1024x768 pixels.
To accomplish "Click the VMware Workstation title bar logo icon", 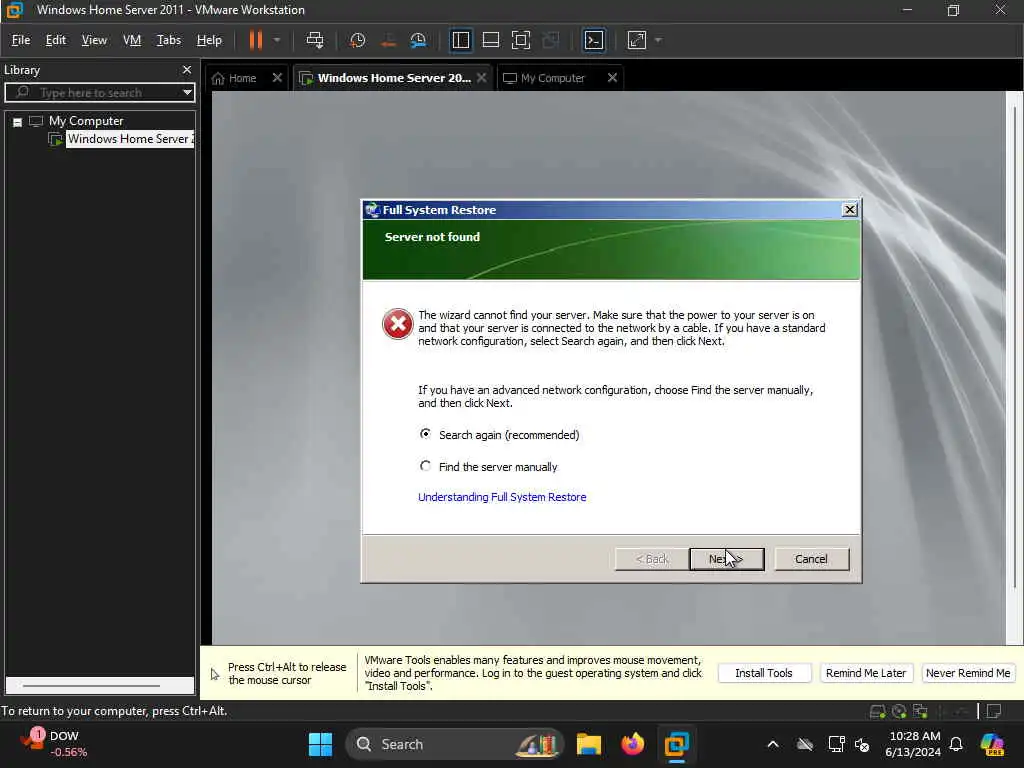I will click(x=14, y=10).
